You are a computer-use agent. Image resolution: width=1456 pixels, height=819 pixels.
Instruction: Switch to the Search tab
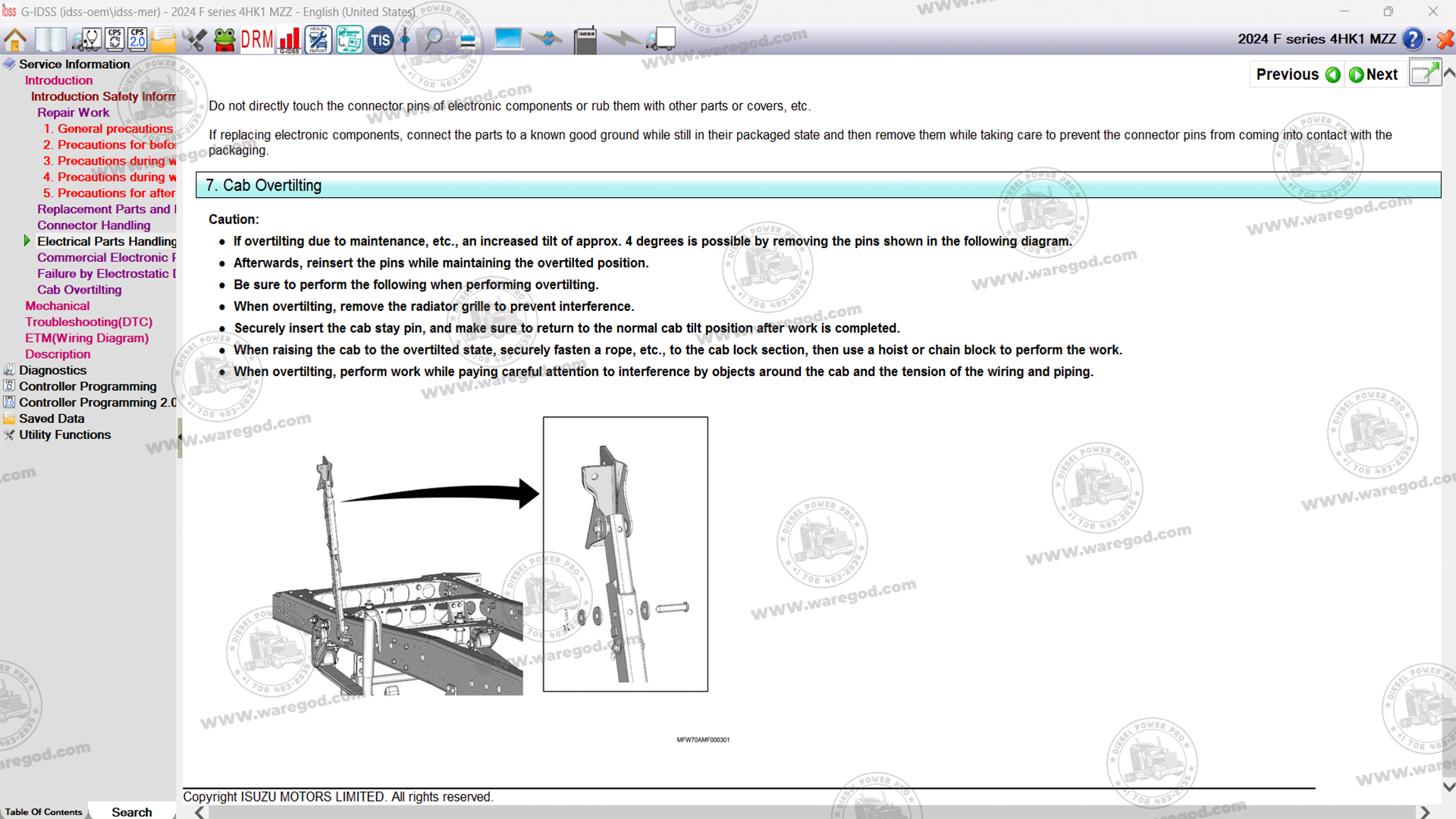tap(131, 811)
